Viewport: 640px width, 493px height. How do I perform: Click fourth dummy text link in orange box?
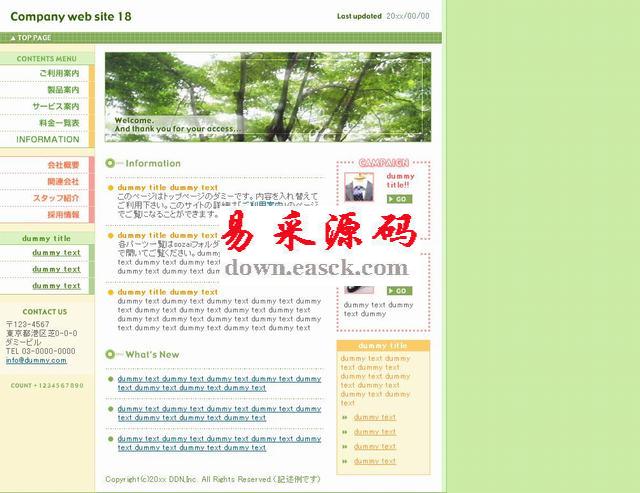(x=375, y=461)
